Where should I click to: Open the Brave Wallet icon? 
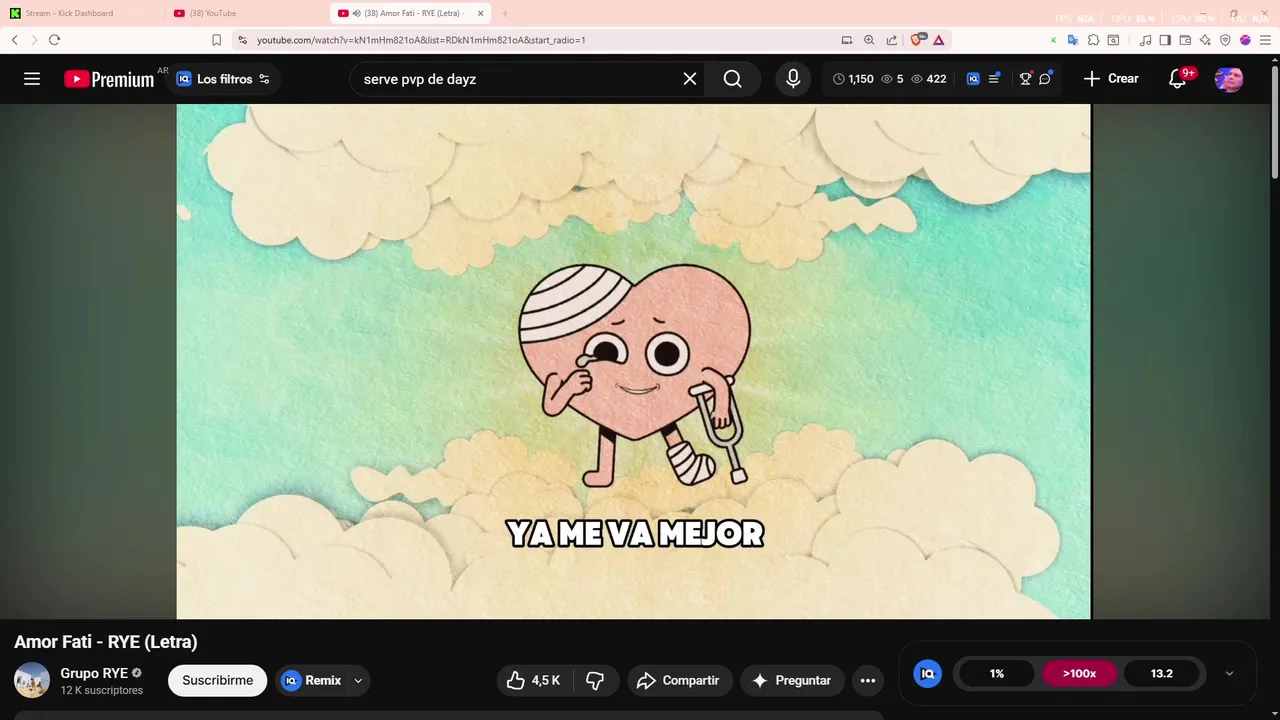[1185, 40]
